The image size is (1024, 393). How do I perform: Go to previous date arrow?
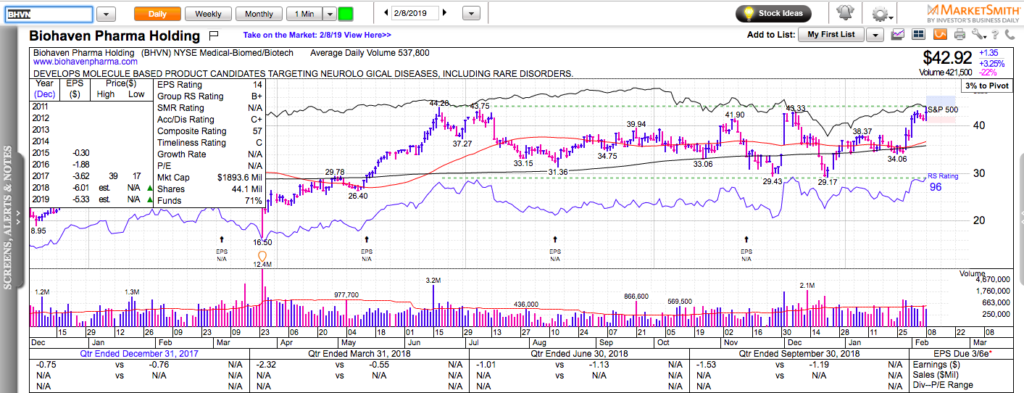coord(386,12)
